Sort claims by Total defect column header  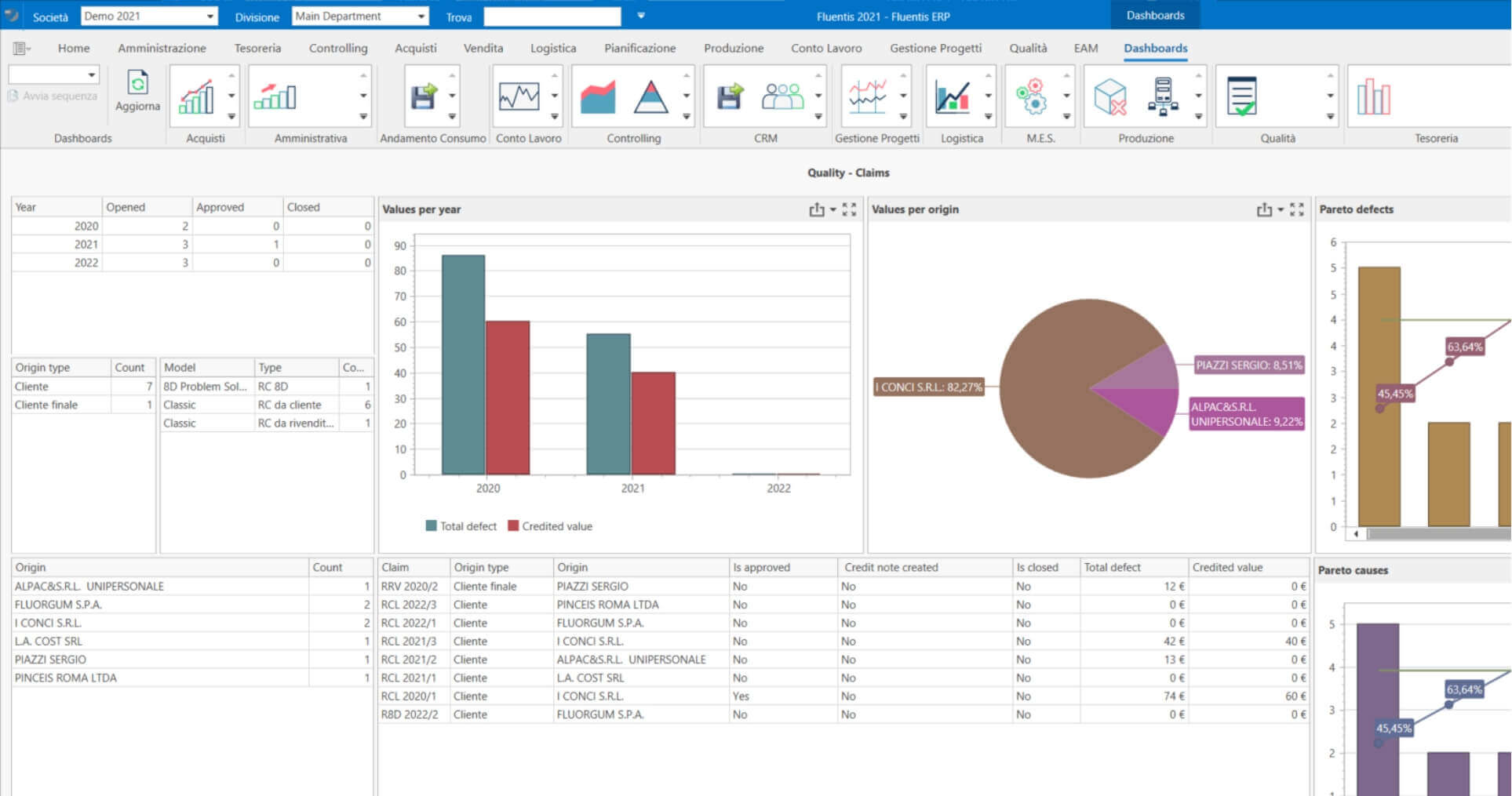click(1112, 567)
